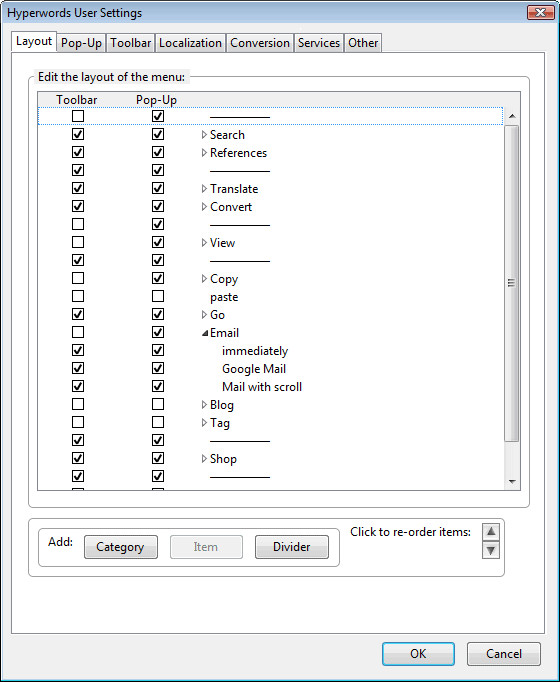Image resolution: width=560 pixels, height=682 pixels.
Task: Expand the Copy category
Action: point(204,279)
